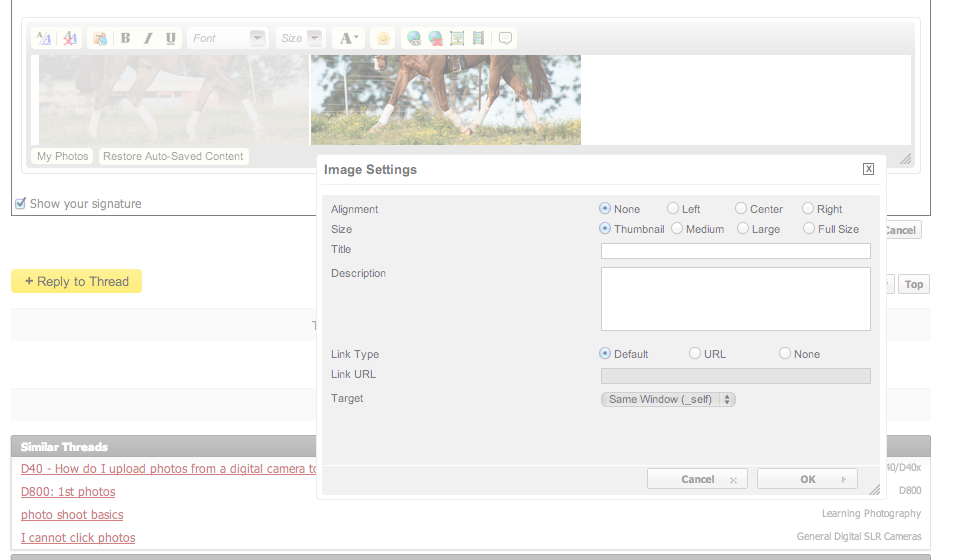The width and height of the screenshot is (965, 560).
Task: Click the image Title input field
Action: tap(735, 251)
